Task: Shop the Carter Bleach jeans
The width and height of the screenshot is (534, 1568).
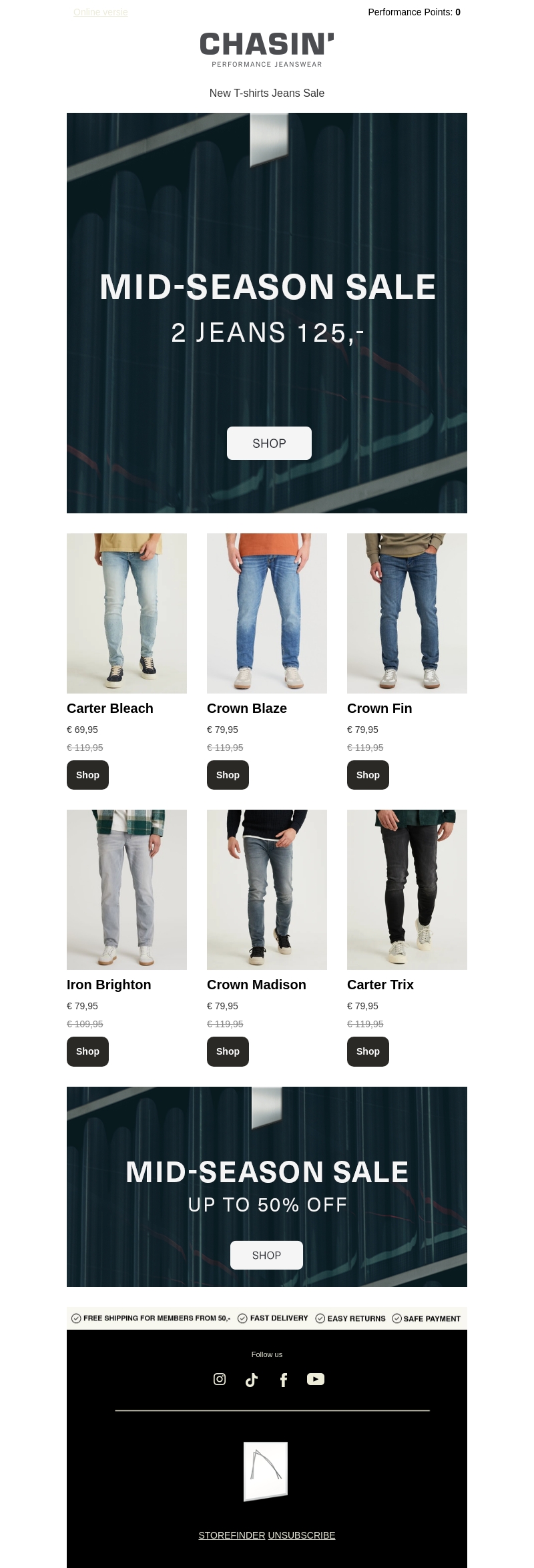Action: [87, 775]
